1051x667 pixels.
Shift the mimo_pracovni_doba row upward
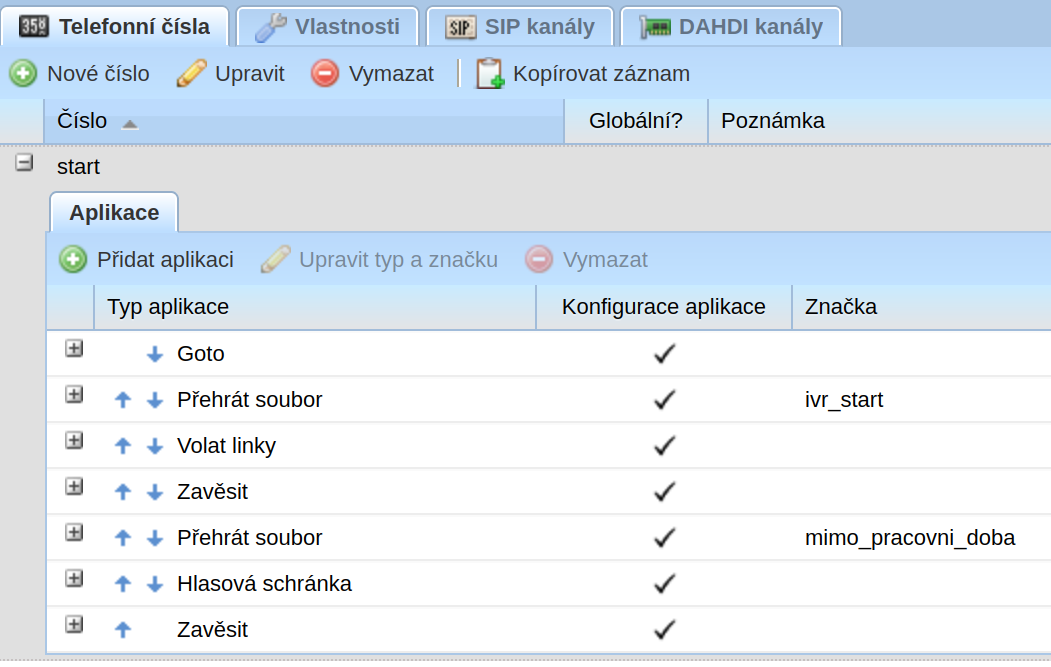tap(123, 538)
